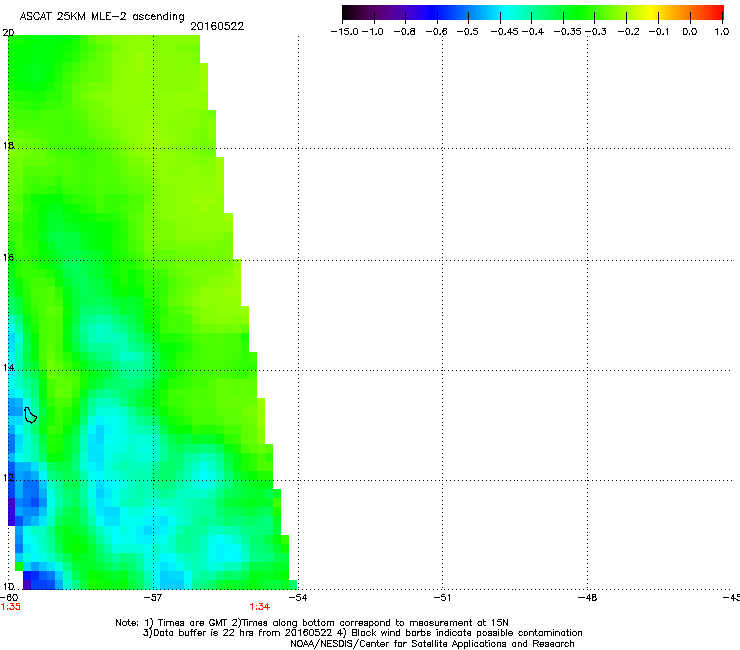Click the colorbar label "-0.4"
This screenshot has height=650, width=740.
[x=533, y=32]
